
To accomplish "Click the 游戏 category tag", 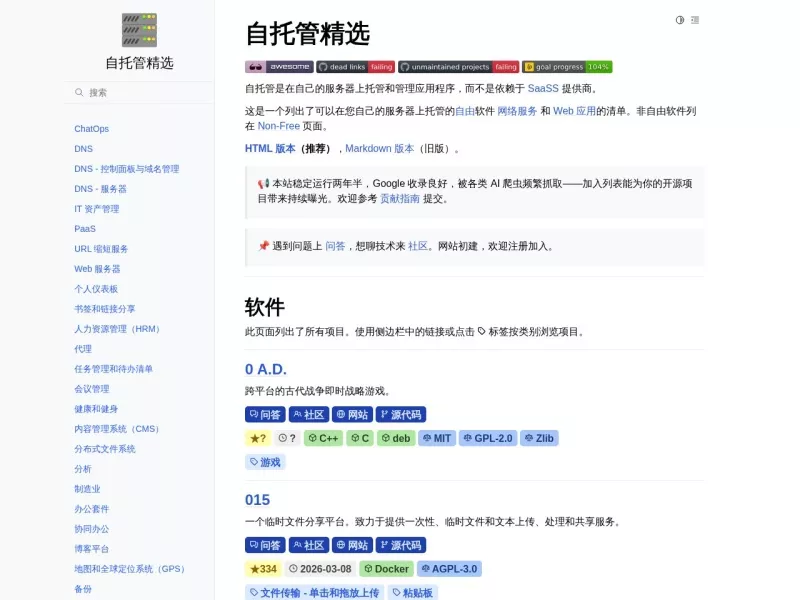I will click(x=265, y=462).
